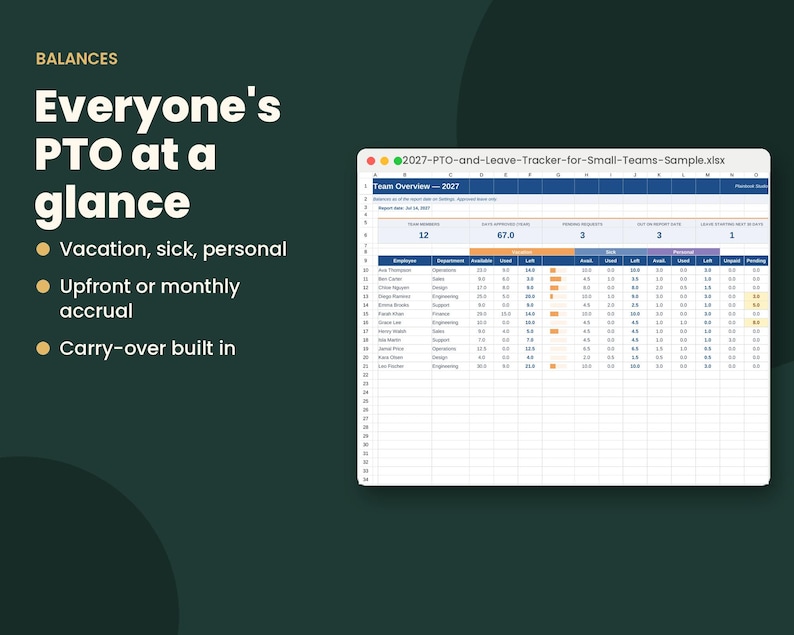Click the 2027-PTO-and-Leave-Tracker file name title
Viewport: 794px width, 635px height.
pos(564,161)
